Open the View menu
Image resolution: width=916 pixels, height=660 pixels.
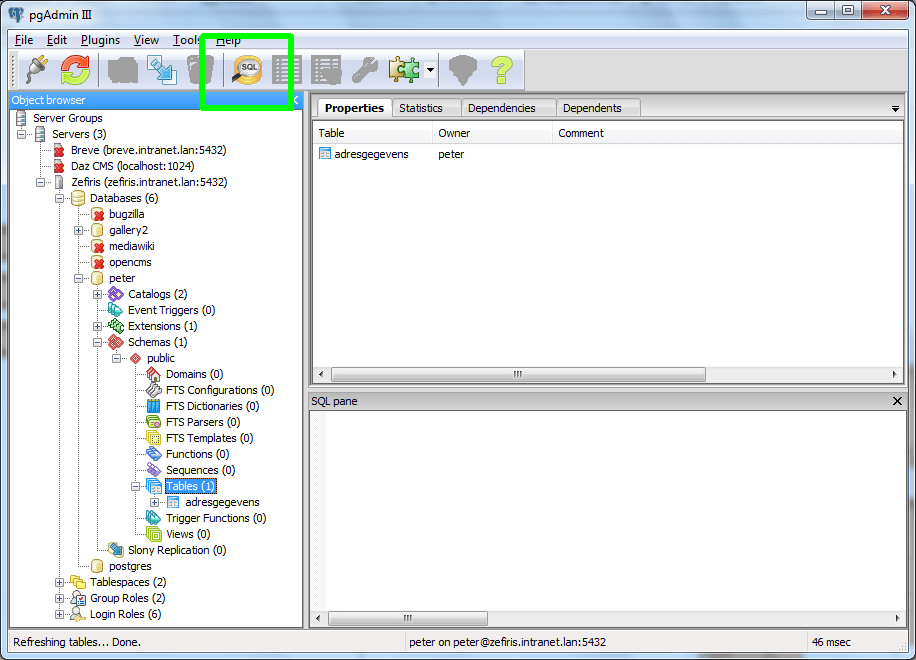coord(146,40)
